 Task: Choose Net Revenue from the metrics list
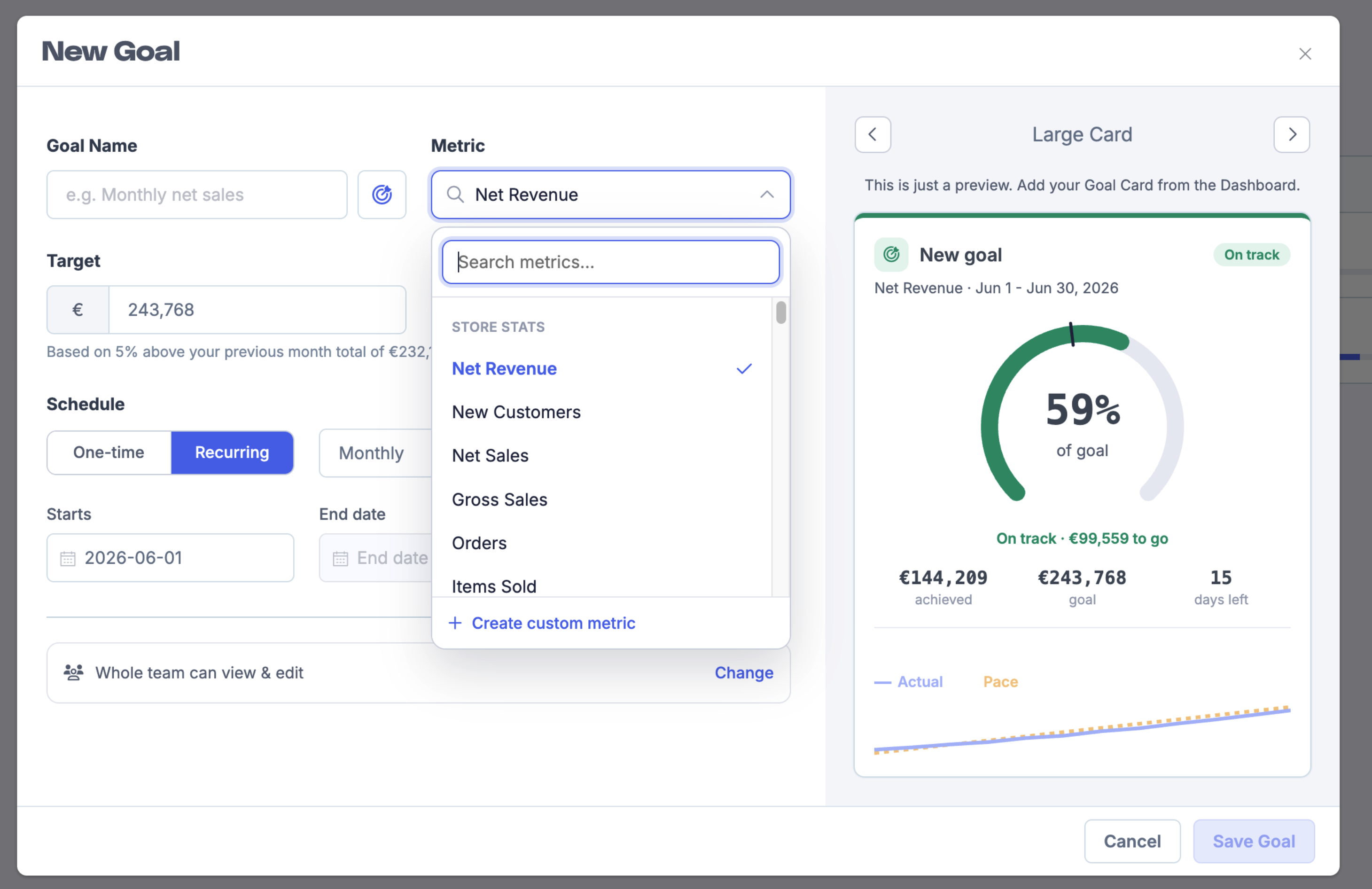pos(601,368)
